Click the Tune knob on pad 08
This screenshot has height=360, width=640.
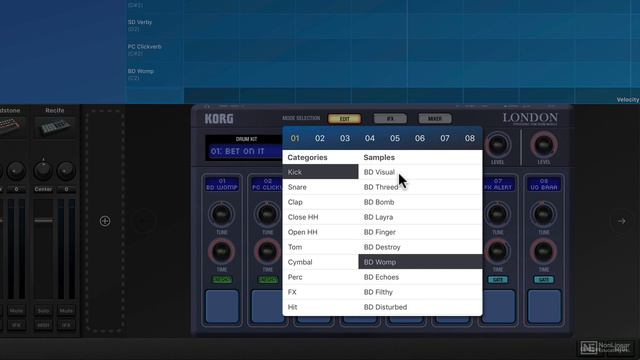point(544,214)
